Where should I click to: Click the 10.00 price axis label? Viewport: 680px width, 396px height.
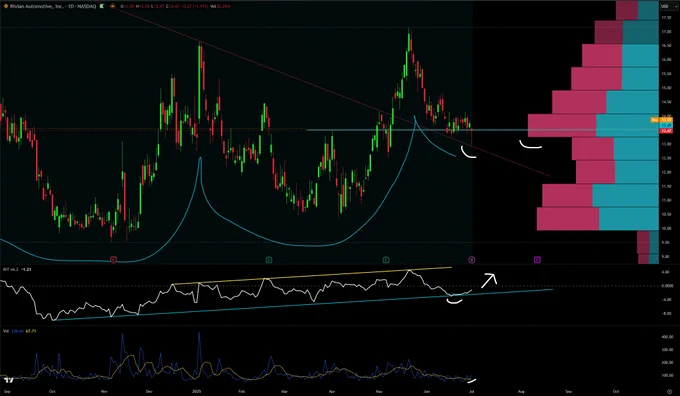coord(666,228)
